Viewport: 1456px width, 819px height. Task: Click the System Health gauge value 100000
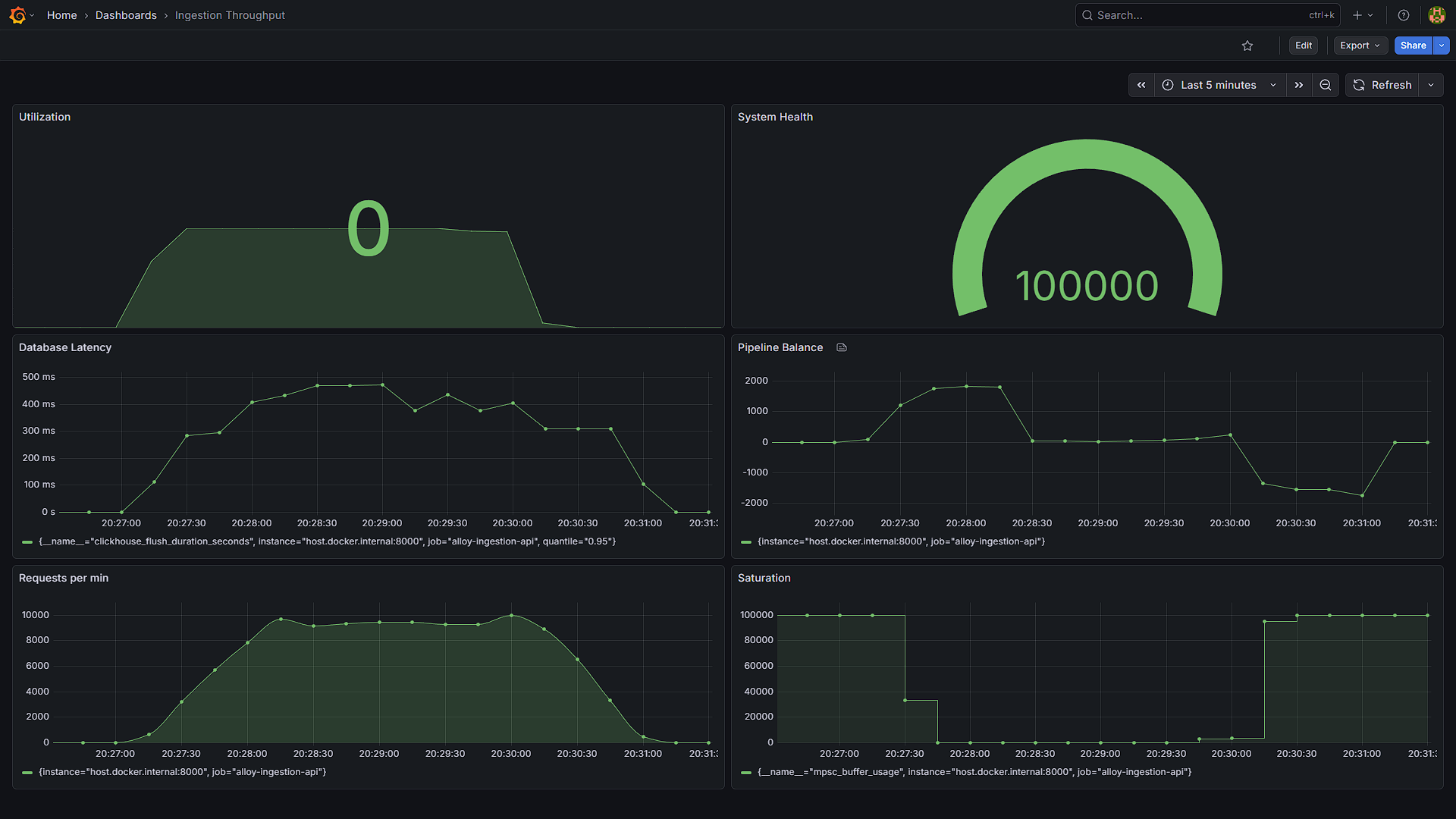(x=1087, y=286)
